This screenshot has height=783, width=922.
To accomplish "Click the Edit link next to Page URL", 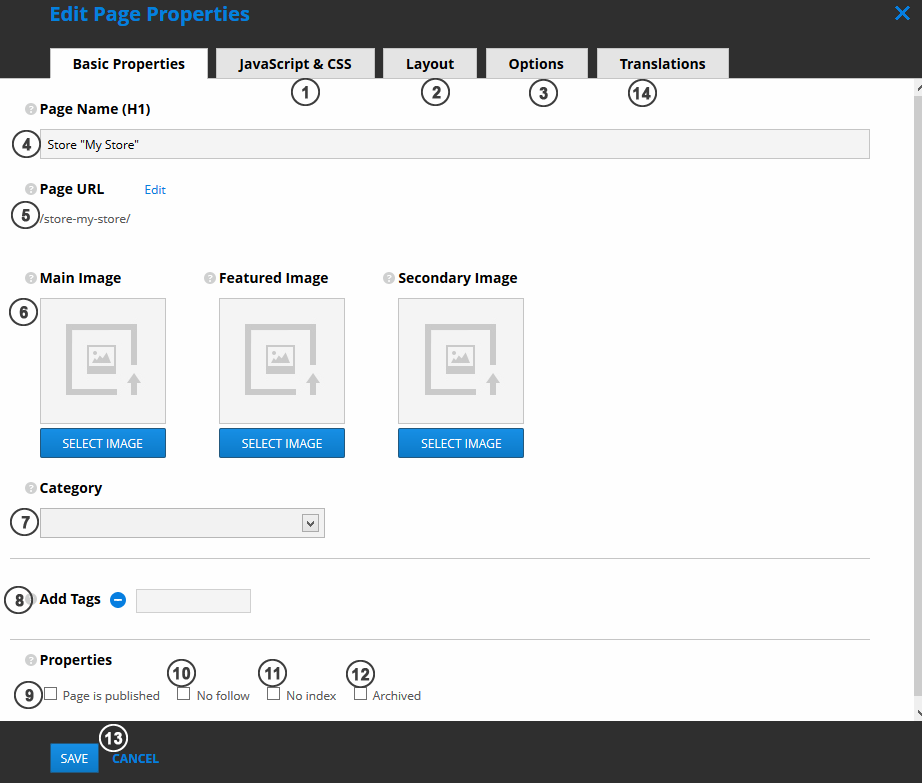I will pyautogui.click(x=155, y=189).
